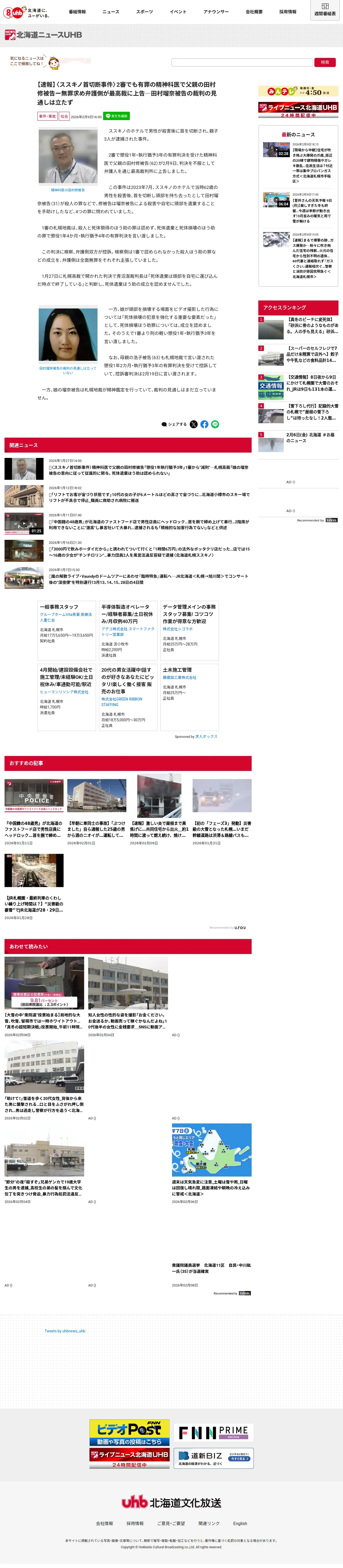Open the 会社概要 menu item
Image resolution: width=343 pixels, height=1568 pixels.
point(254,11)
